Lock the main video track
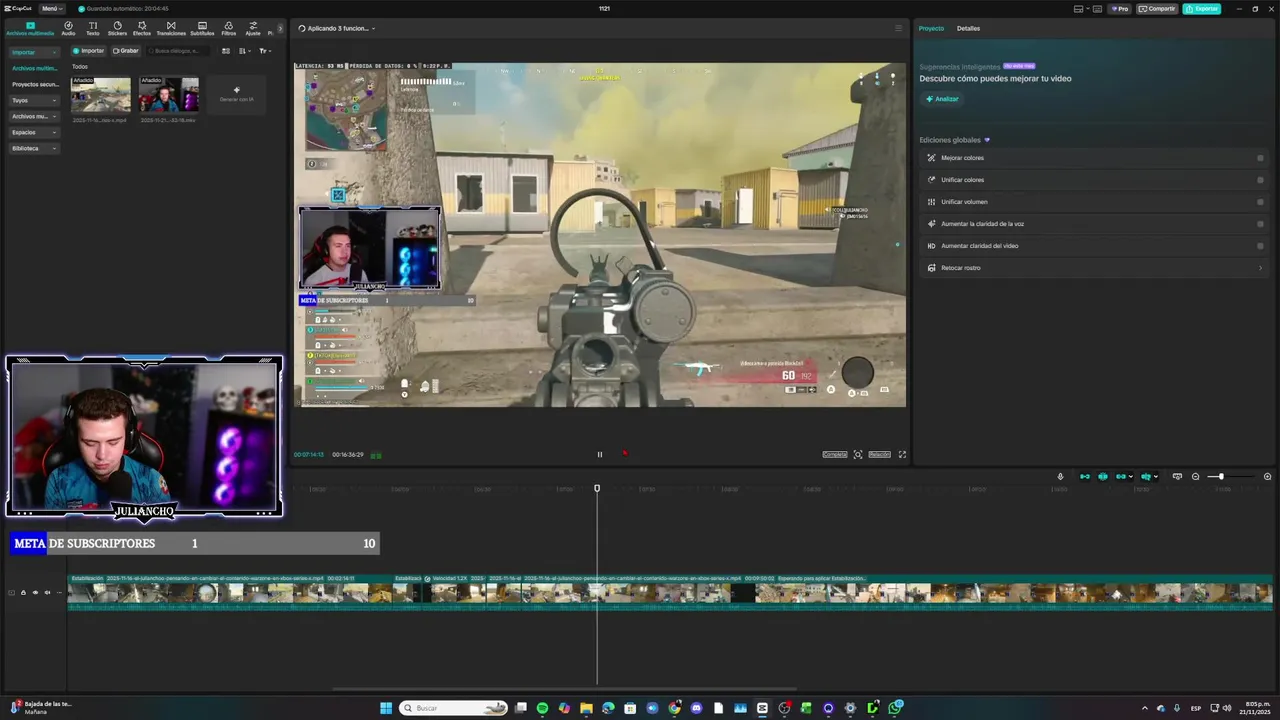 pyautogui.click(x=23, y=592)
